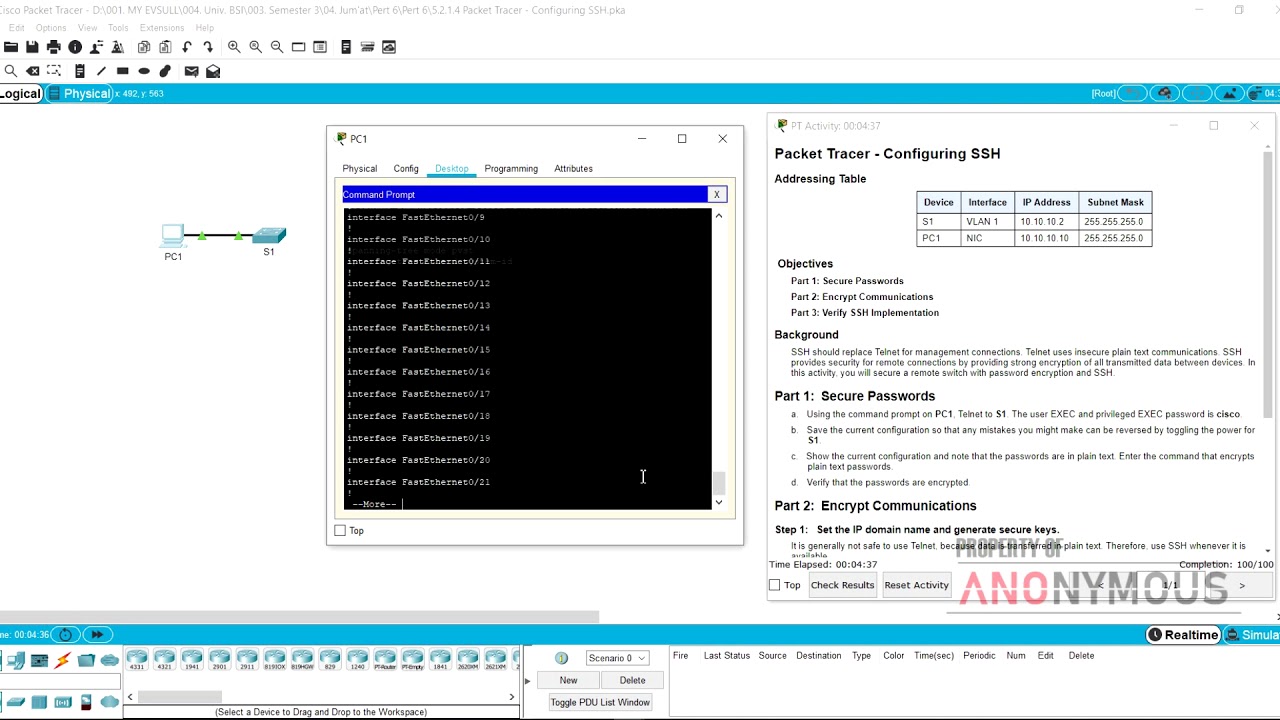Place a Note with the note tool

(x=80, y=71)
